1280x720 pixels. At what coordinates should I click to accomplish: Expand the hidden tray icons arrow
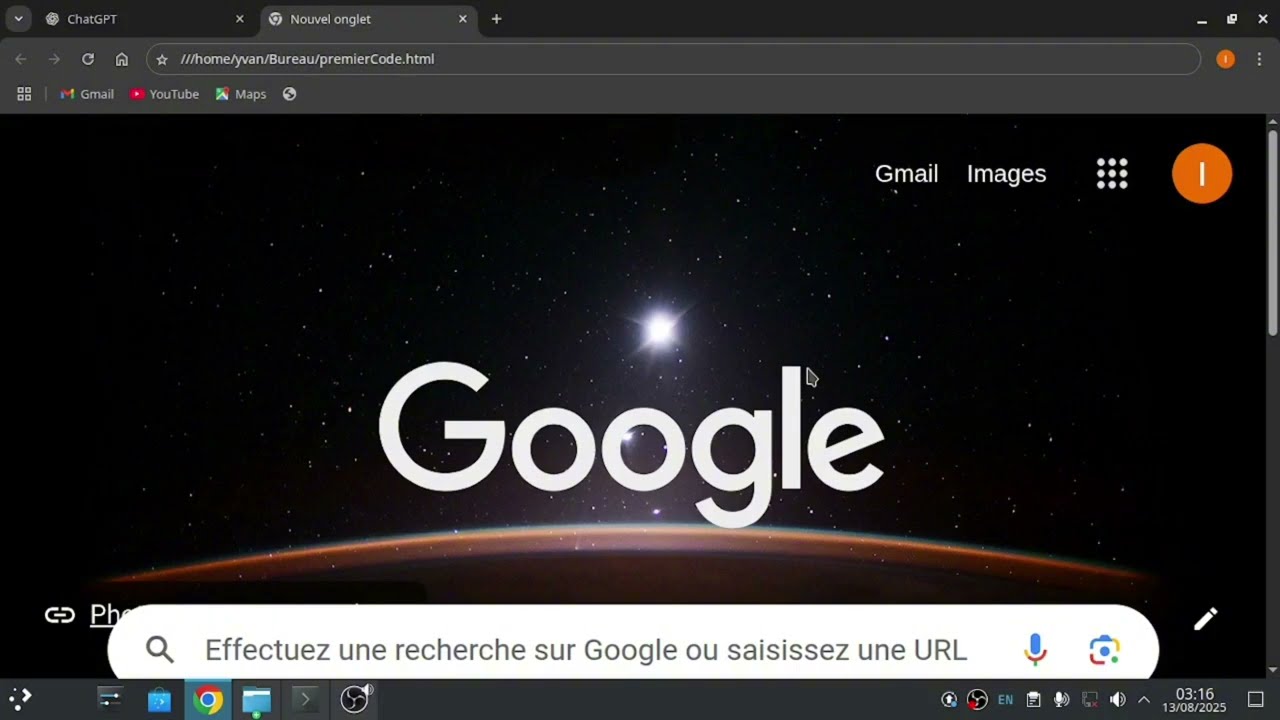pyautogui.click(x=1144, y=700)
